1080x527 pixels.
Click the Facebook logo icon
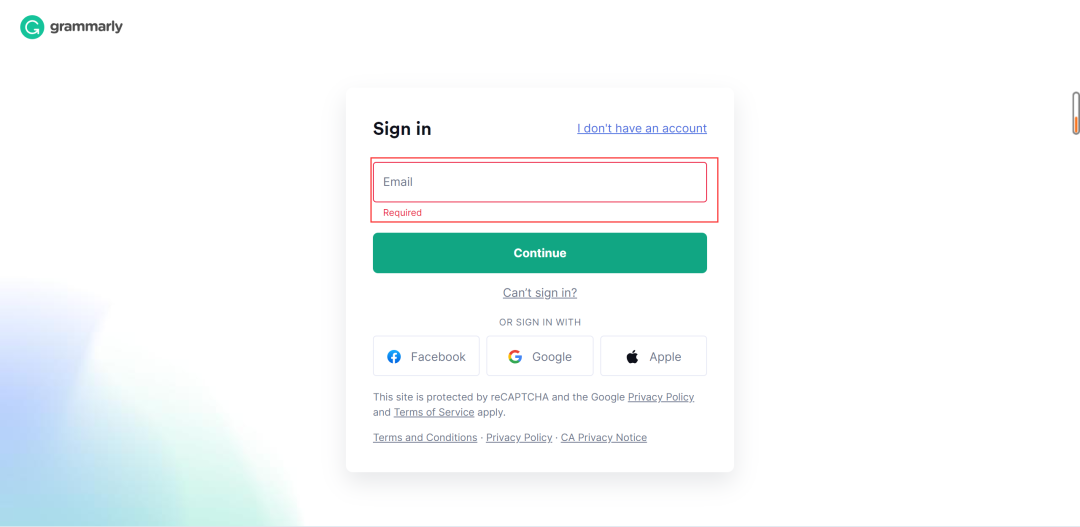click(x=394, y=357)
